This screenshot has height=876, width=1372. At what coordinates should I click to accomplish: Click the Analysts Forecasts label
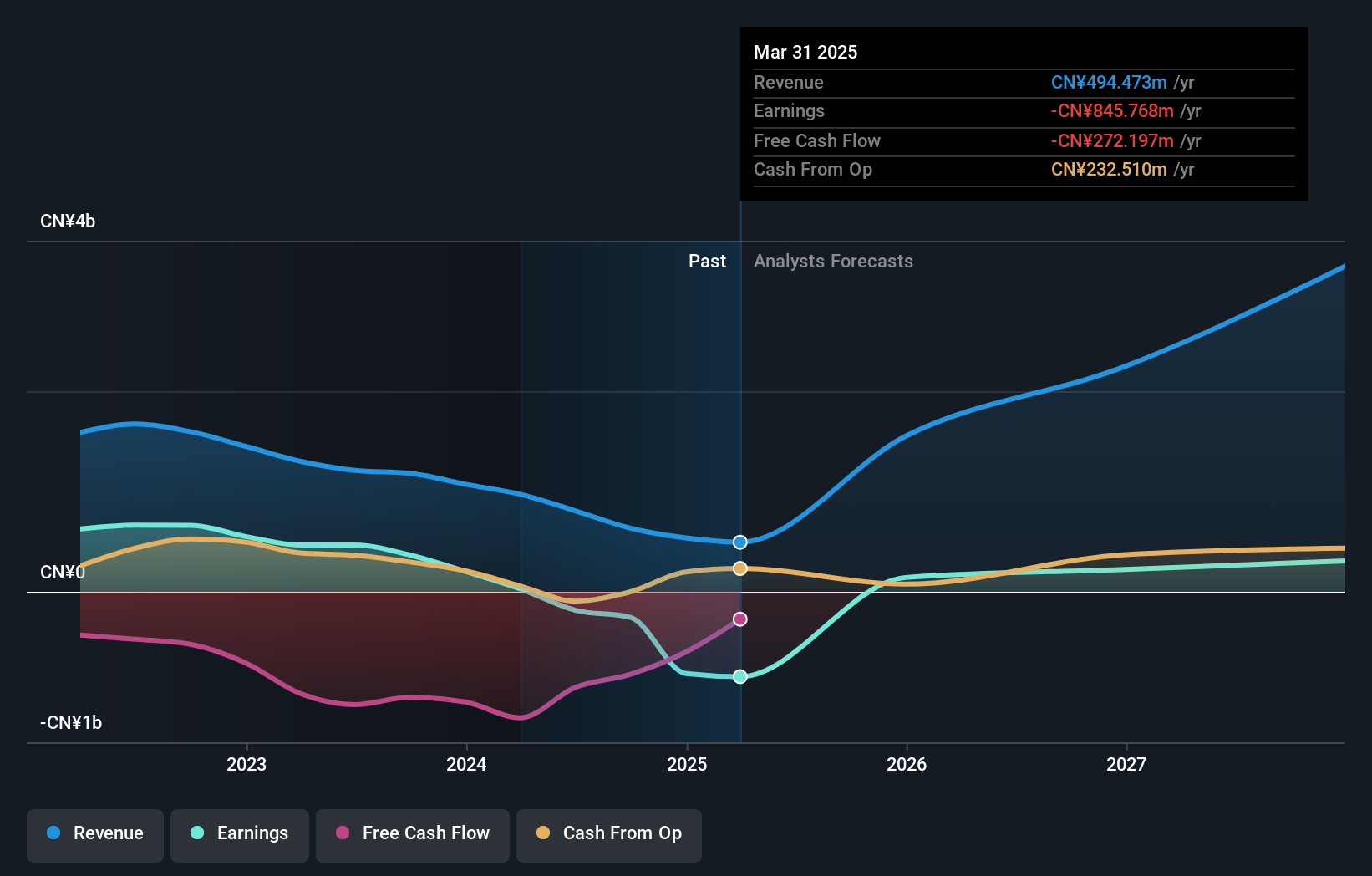833,262
